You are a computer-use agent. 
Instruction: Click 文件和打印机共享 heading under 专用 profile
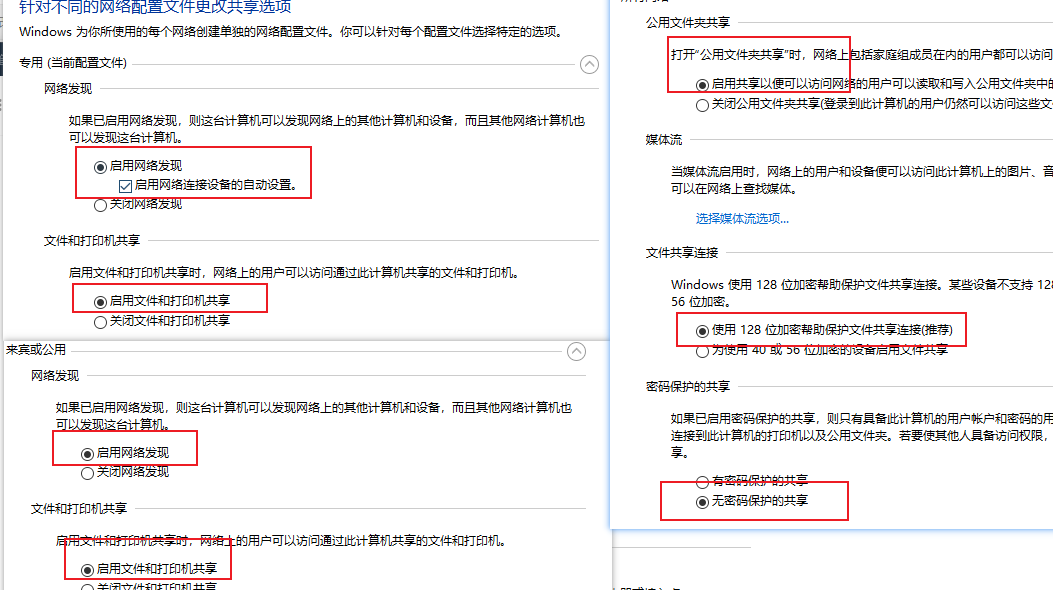point(92,240)
